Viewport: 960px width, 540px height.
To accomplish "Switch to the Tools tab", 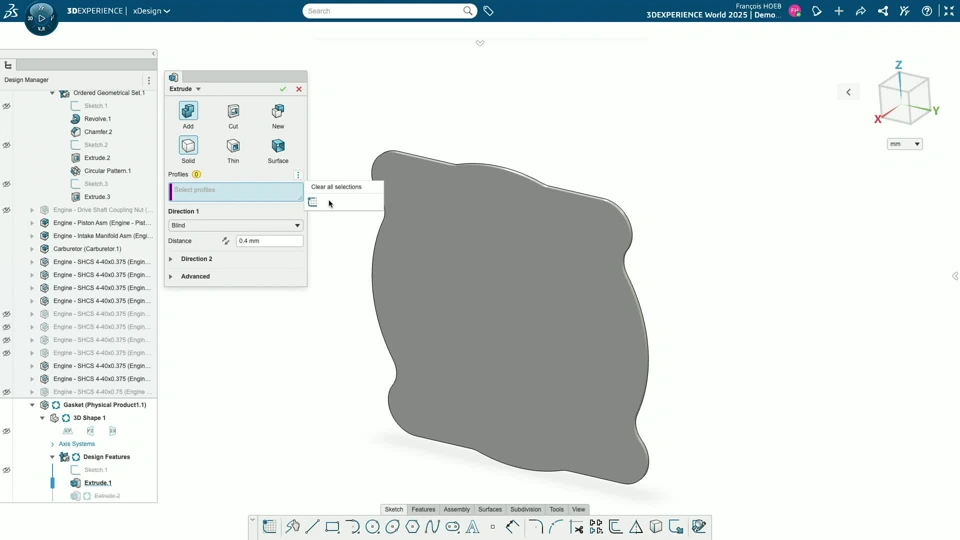I will tap(557, 509).
